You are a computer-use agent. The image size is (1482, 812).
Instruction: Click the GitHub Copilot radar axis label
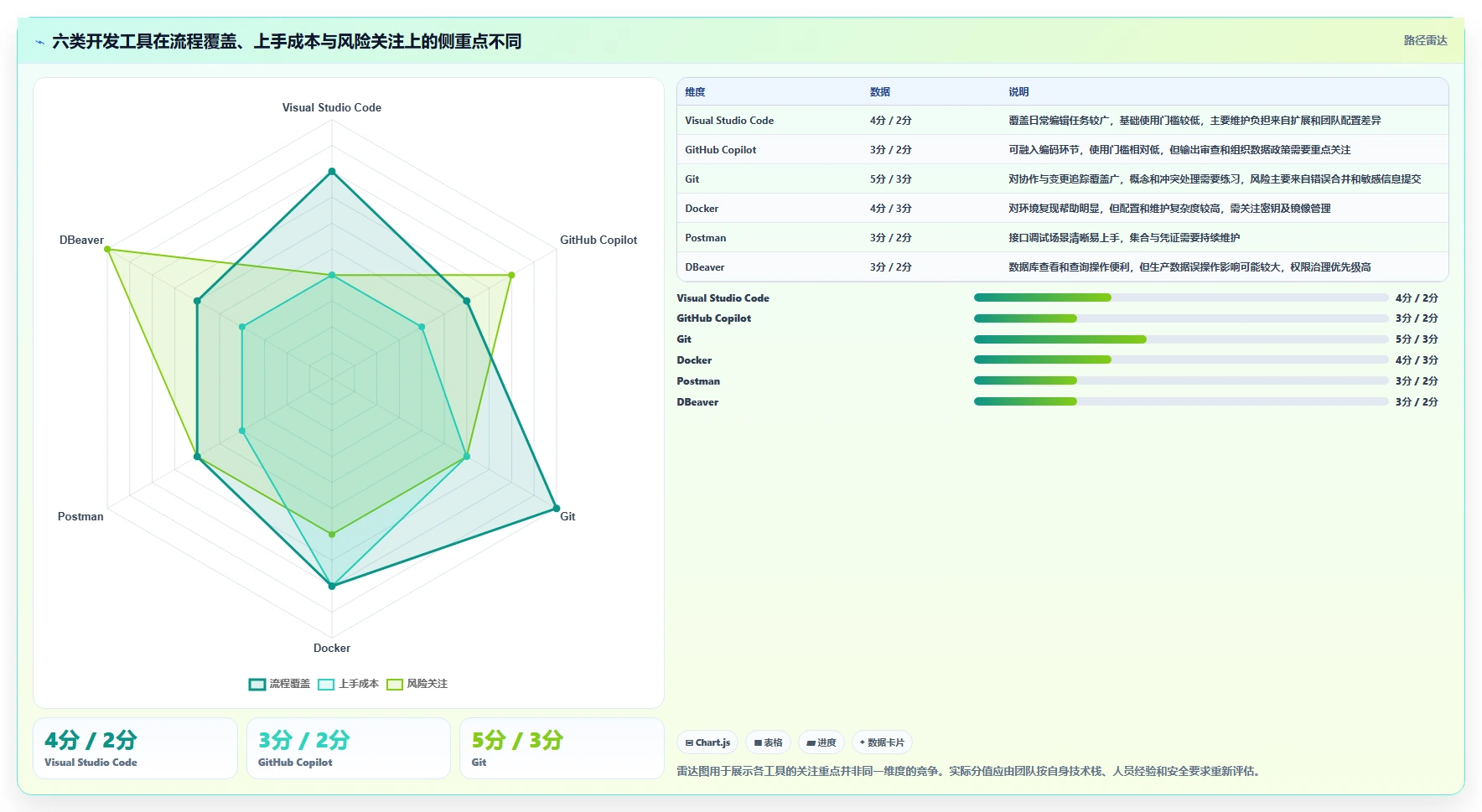click(x=598, y=240)
